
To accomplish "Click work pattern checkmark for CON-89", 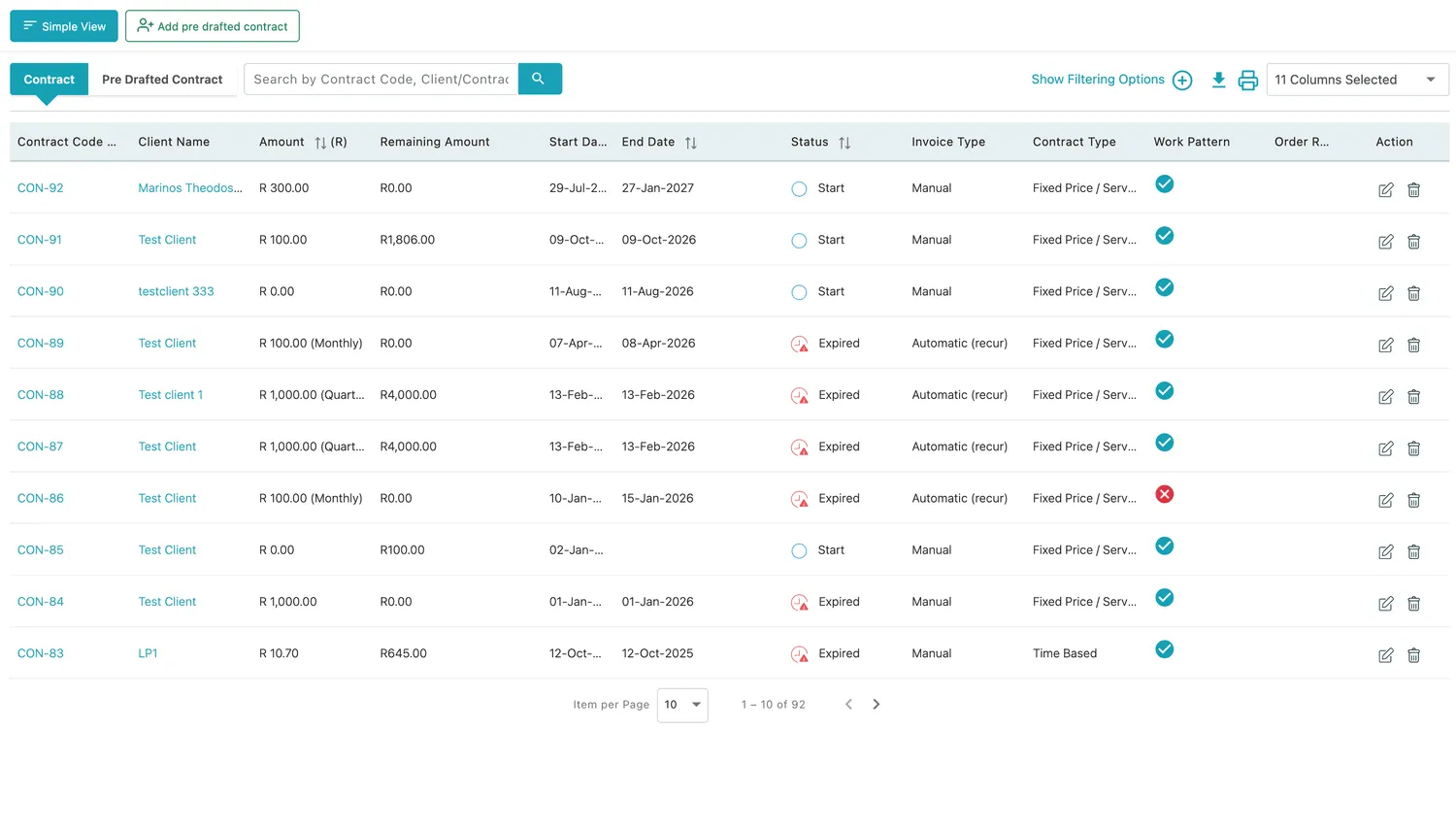I will click(1165, 339).
